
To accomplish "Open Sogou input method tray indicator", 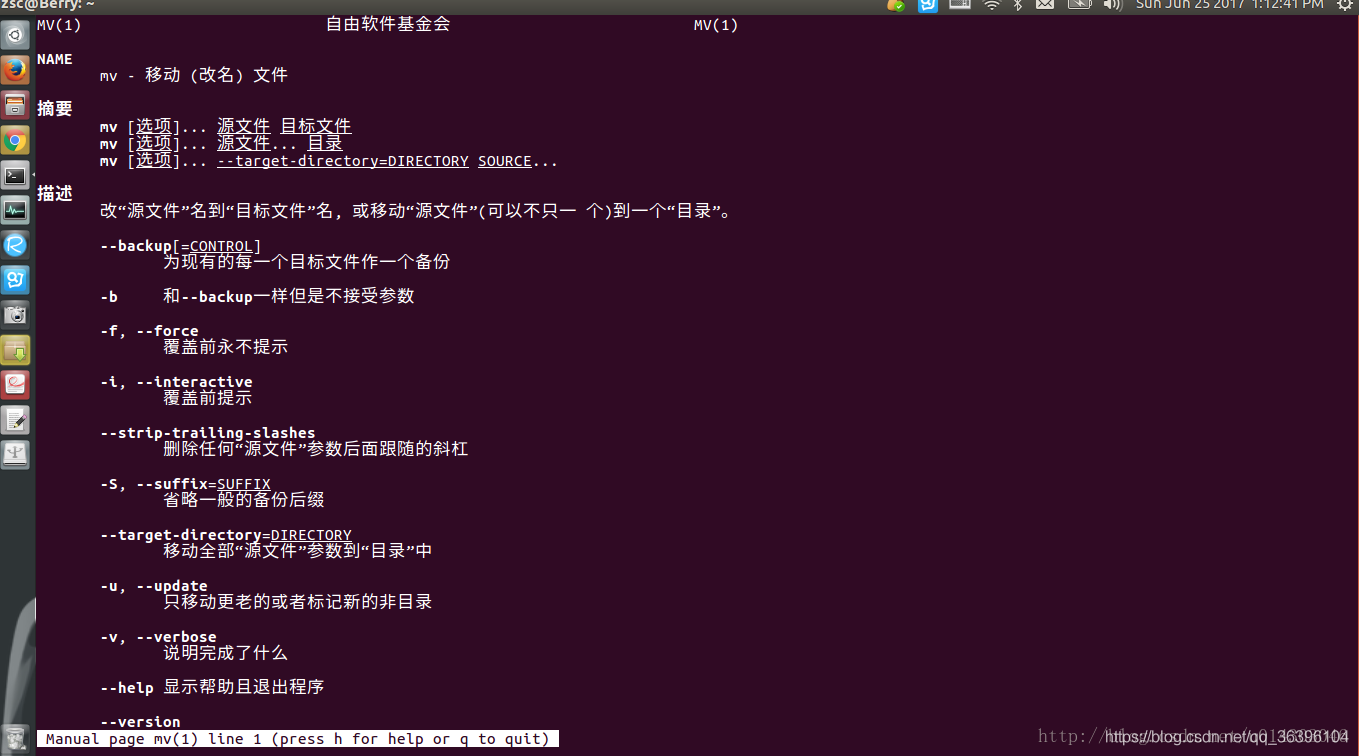I will pos(928,5).
